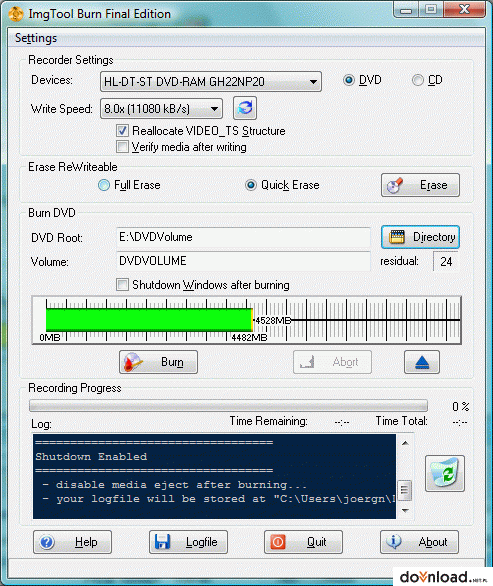Clear the log with recycle bin icon
Viewport: 493px width, 586px height.
click(x=445, y=474)
